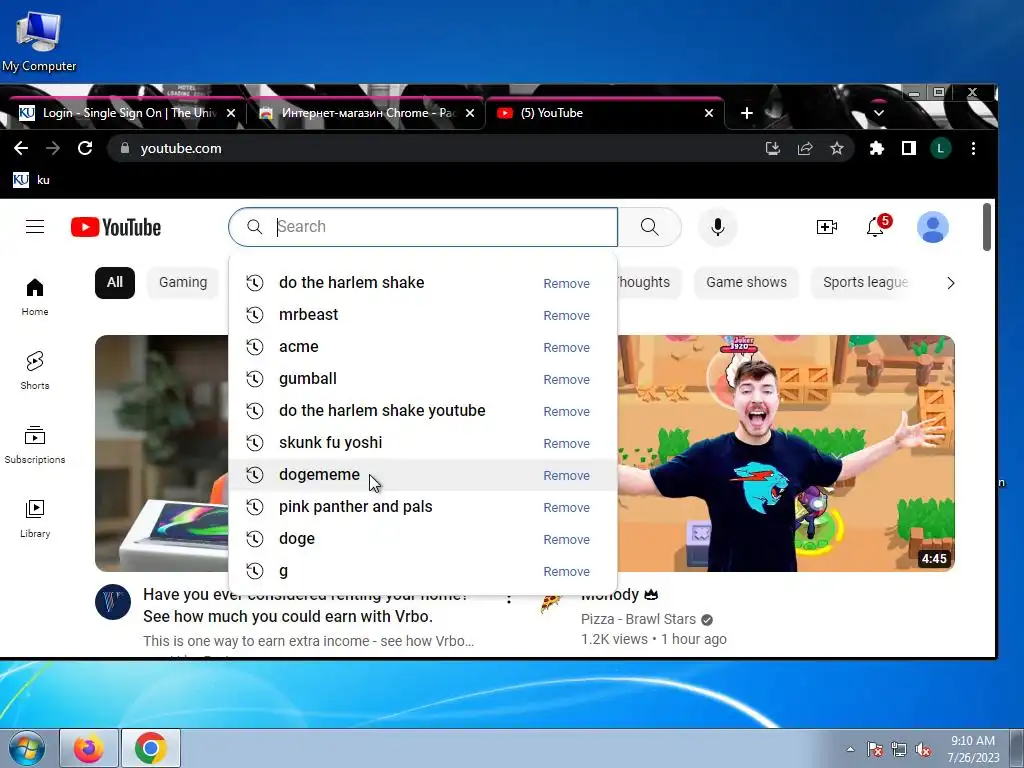Open the YouTube account avatar menu
This screenshot has width=1024, height=768.
point(933,227)
